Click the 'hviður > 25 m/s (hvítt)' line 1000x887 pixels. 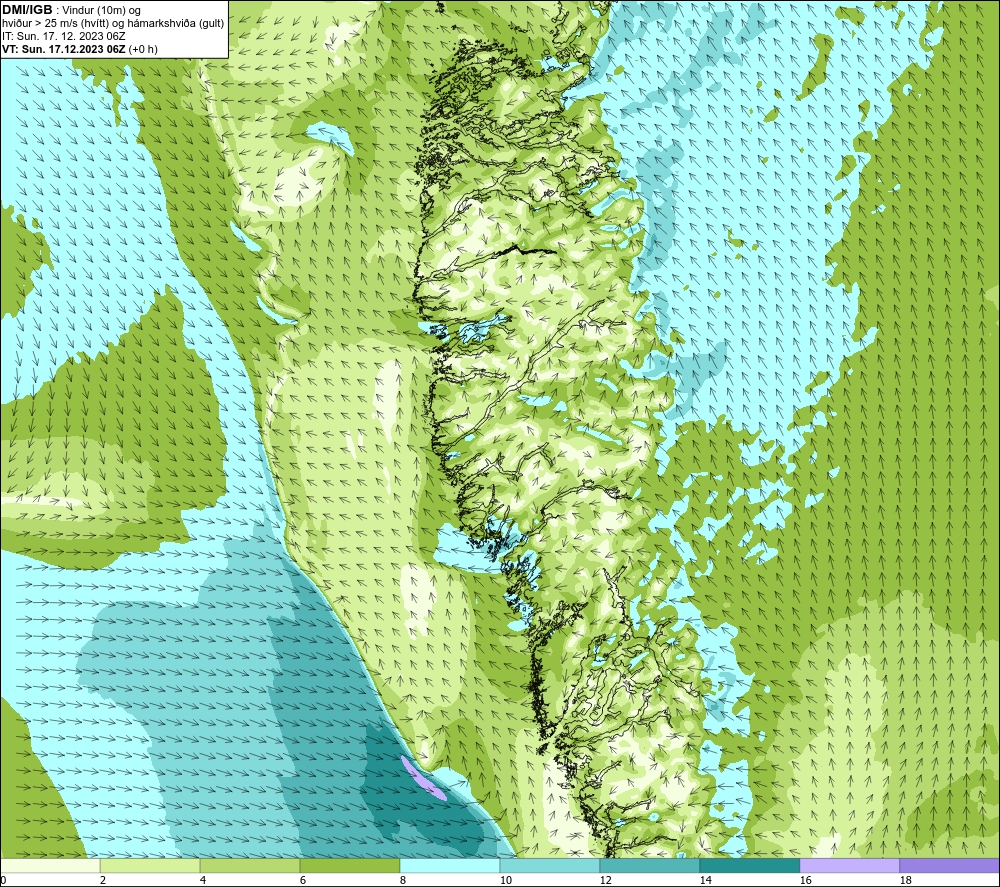113,24
